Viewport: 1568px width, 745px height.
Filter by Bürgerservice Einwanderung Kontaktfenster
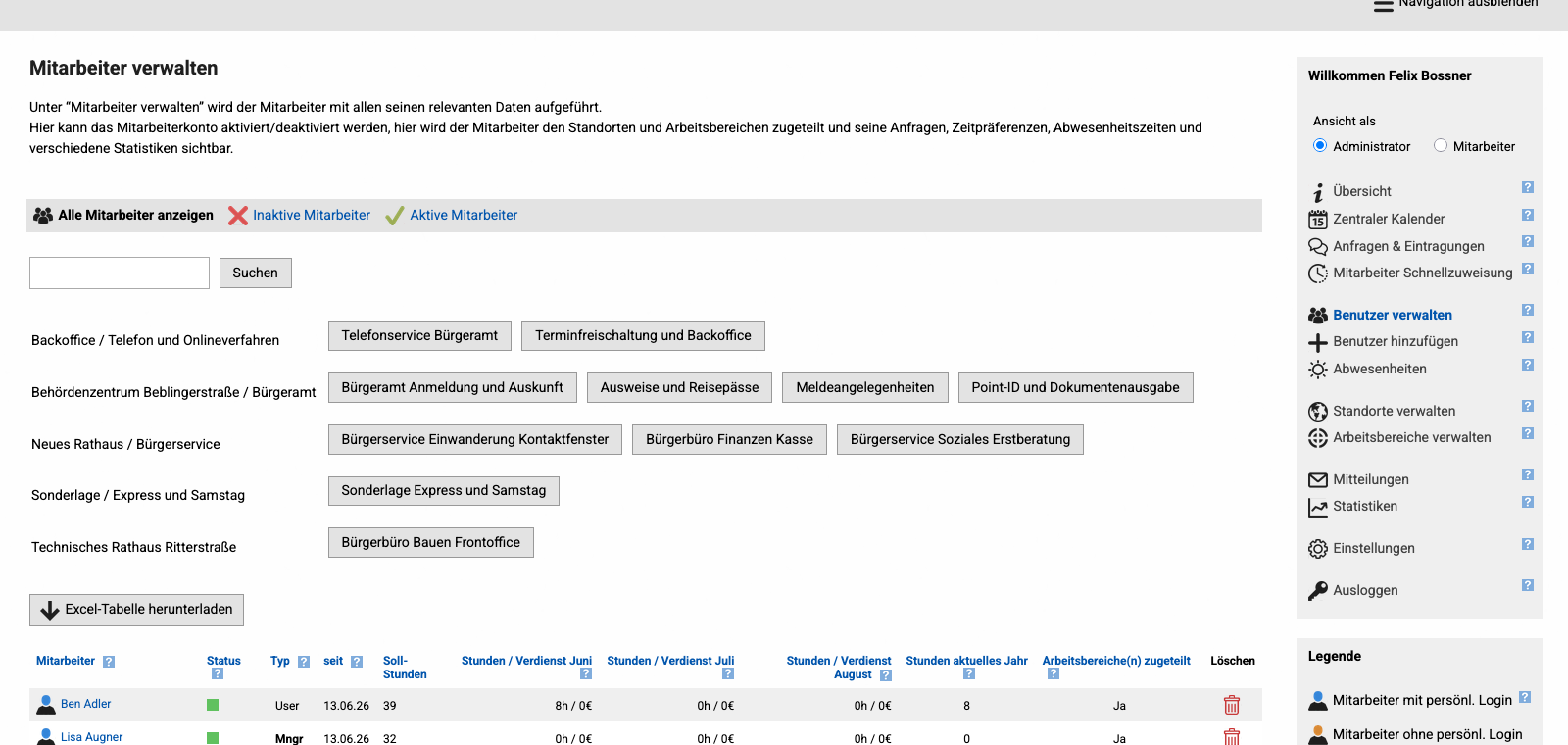tap(475, 440)
